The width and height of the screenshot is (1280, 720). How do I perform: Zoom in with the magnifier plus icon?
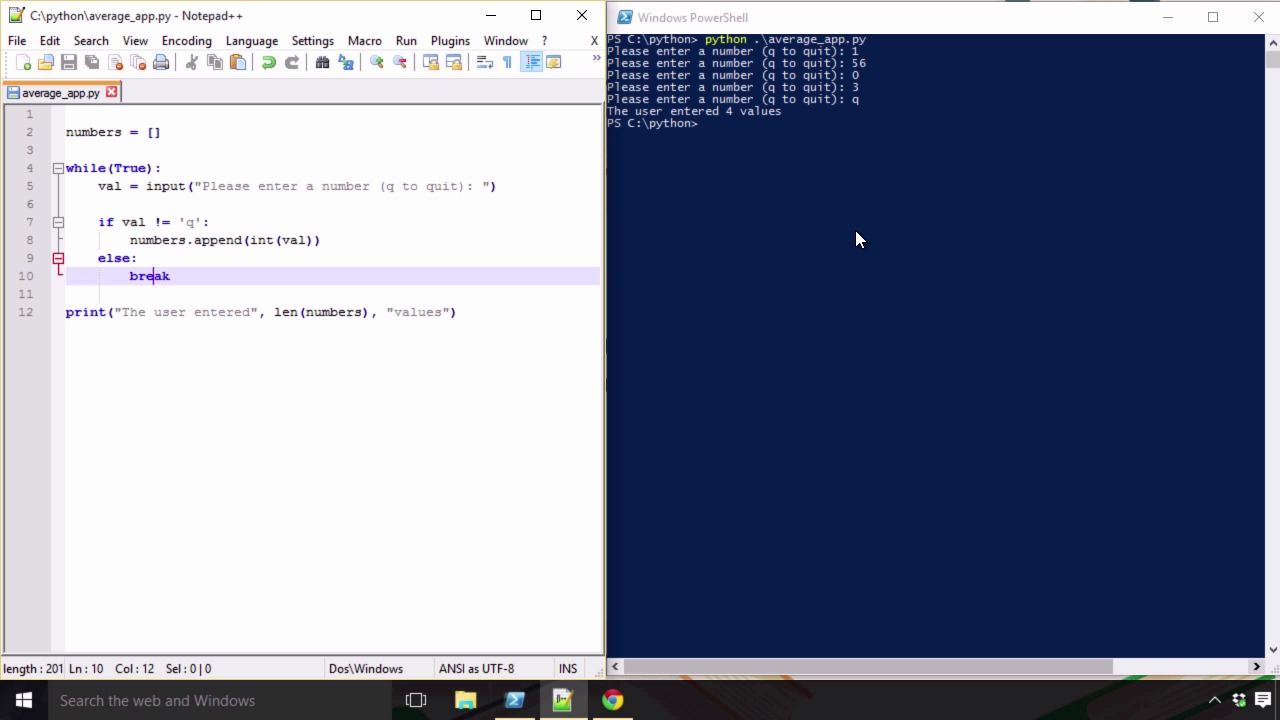pyautogui.click(x=377, y=62)
